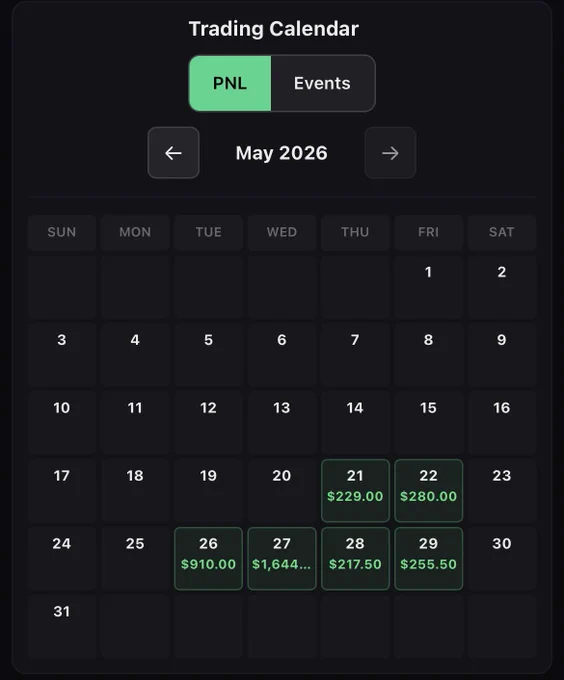This screenshot has width=564, height=680.
Task: Open May 21 cell showing $229.00
Action: [x=355, y=490]
